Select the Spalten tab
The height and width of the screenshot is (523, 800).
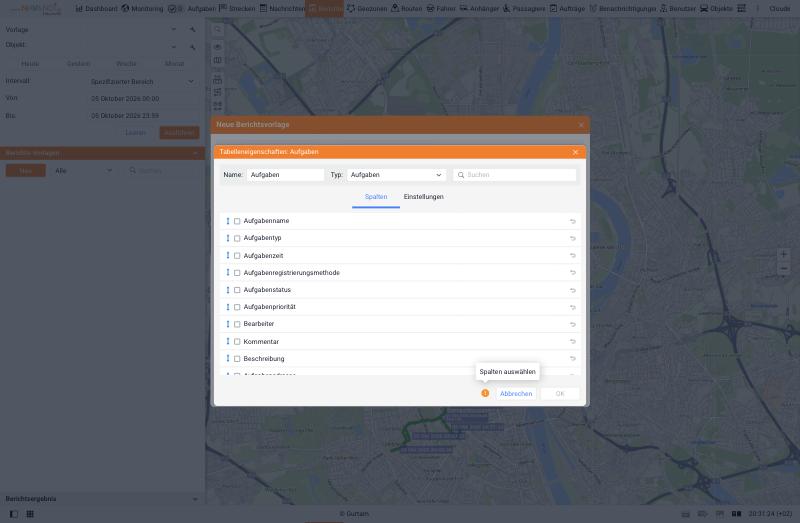click(x=376, y=197)
